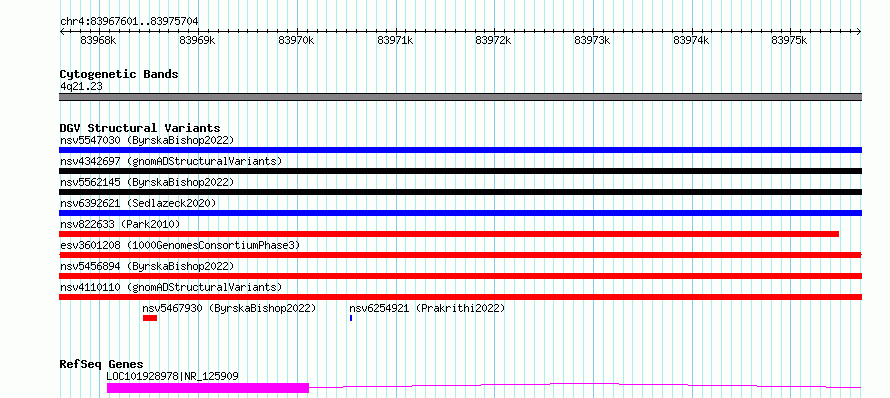Click the 83970k ruler position
Screen dimensions: 890x398
296,40
